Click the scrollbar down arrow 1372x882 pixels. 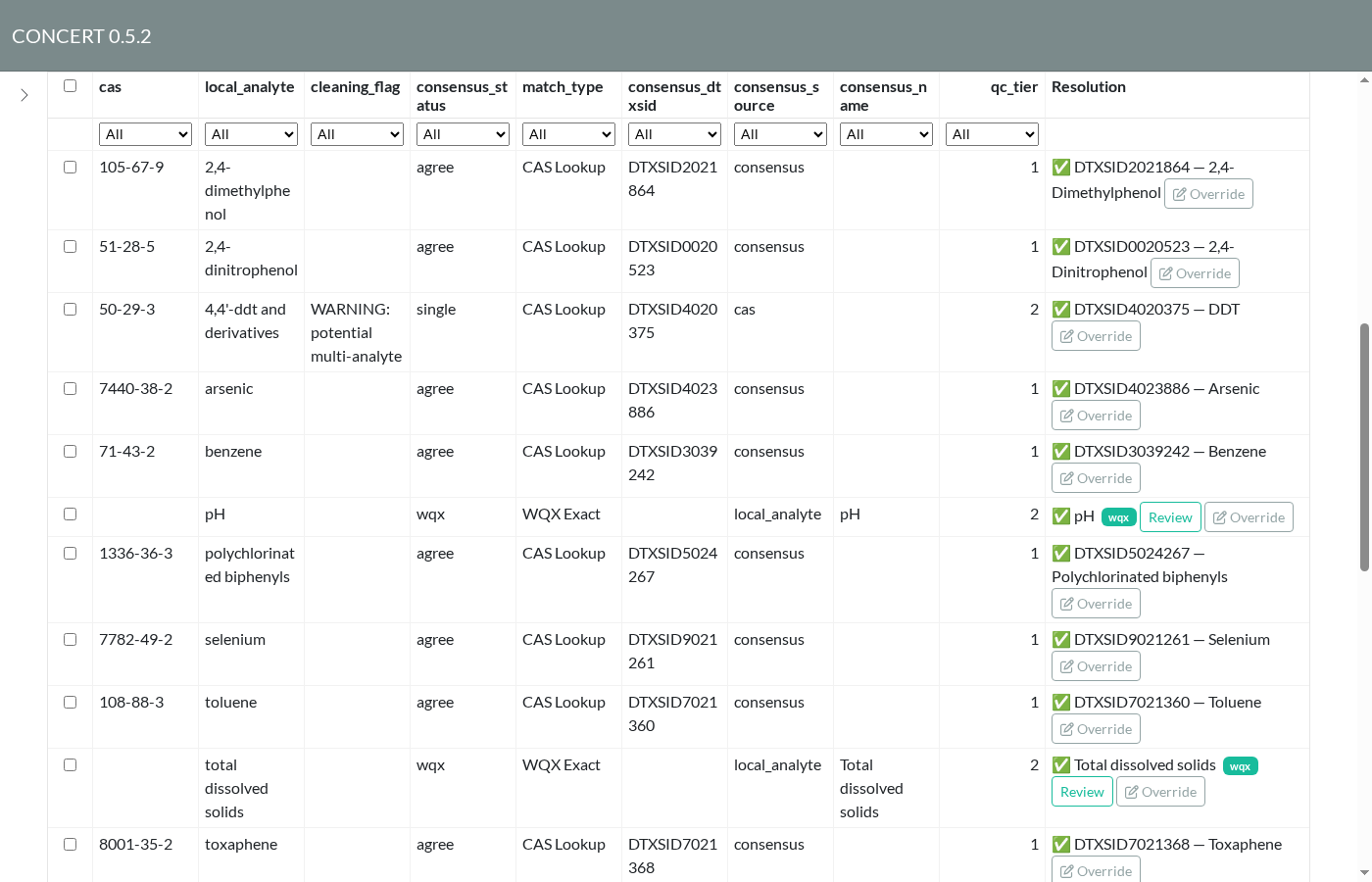[x=1364, y=872]
